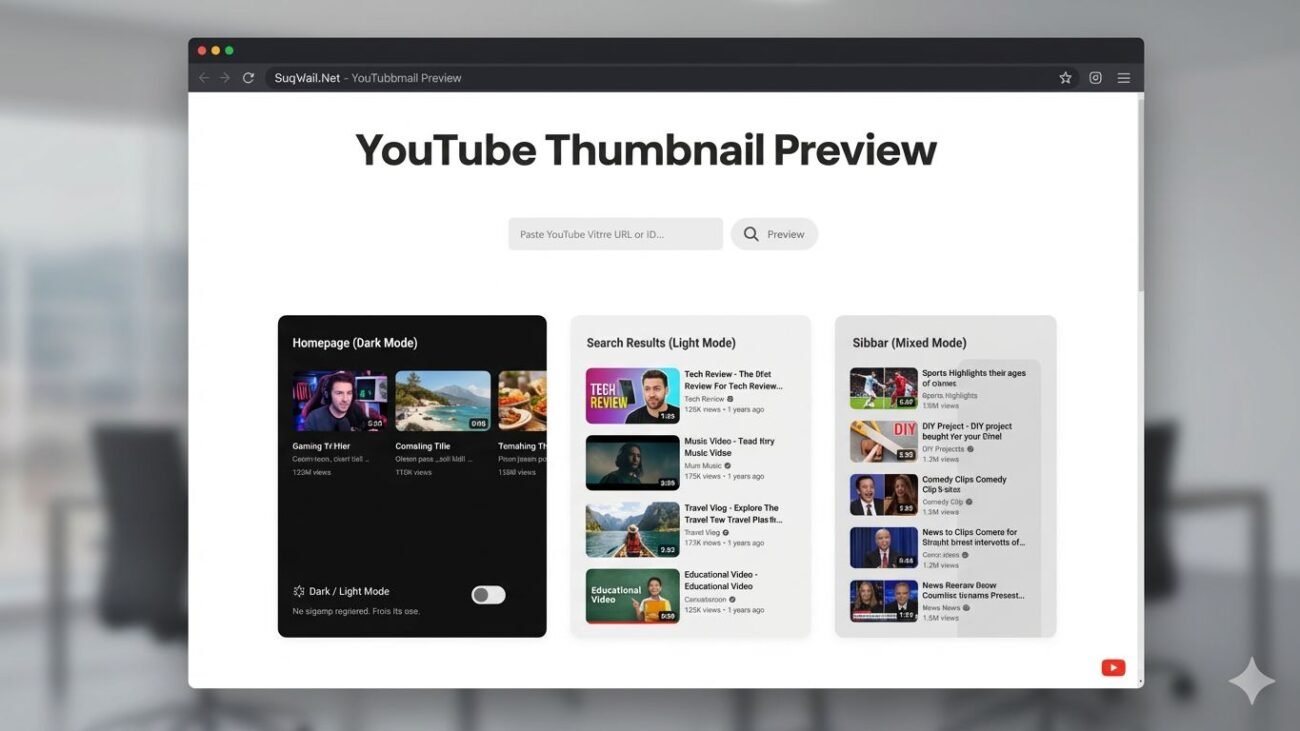Click the 'Sports Highlights their ages' title
This screenshot has height=731, width=1300.
pyautogui.click(x=974, y=378)
